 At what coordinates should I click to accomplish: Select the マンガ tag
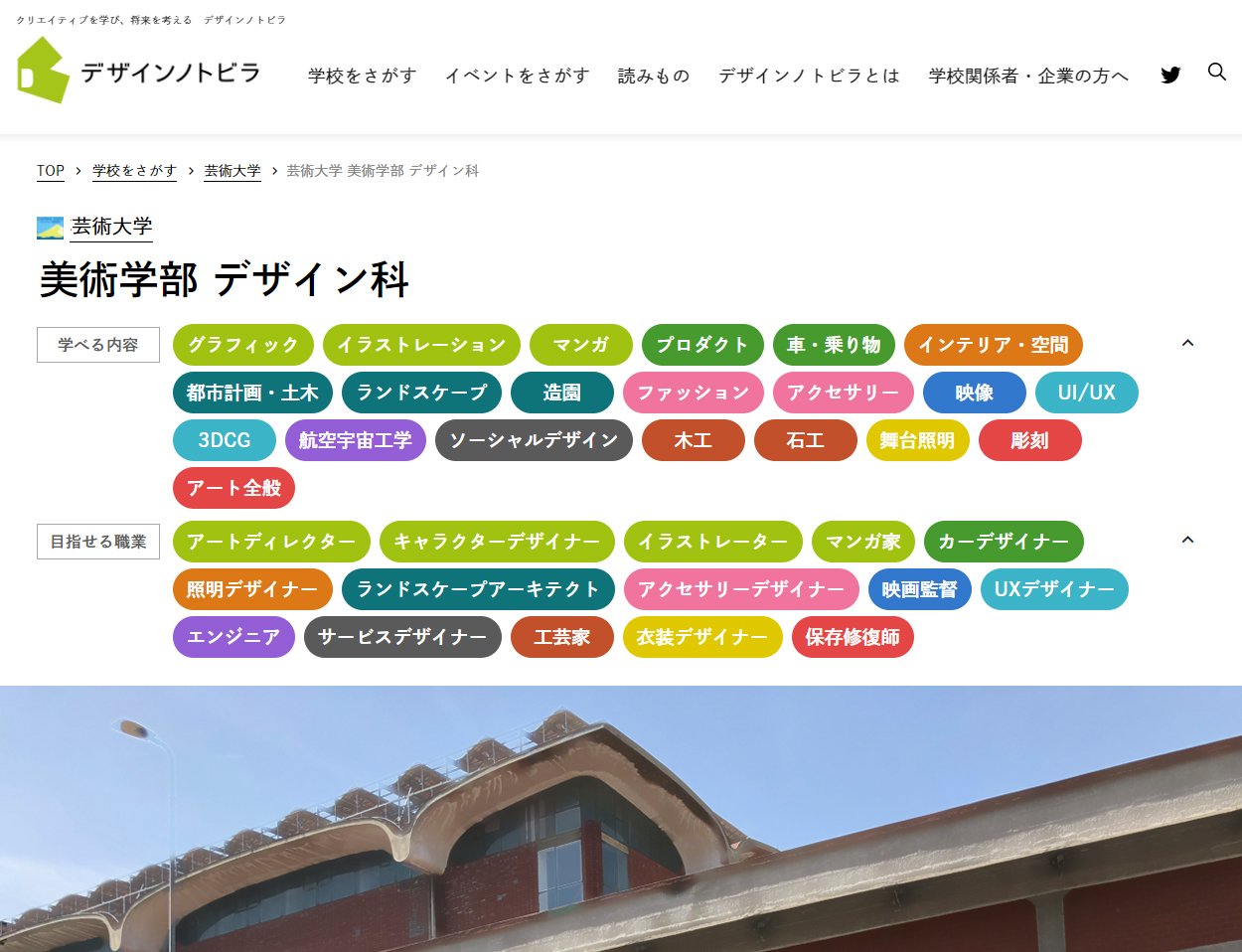tap(581, 345)
